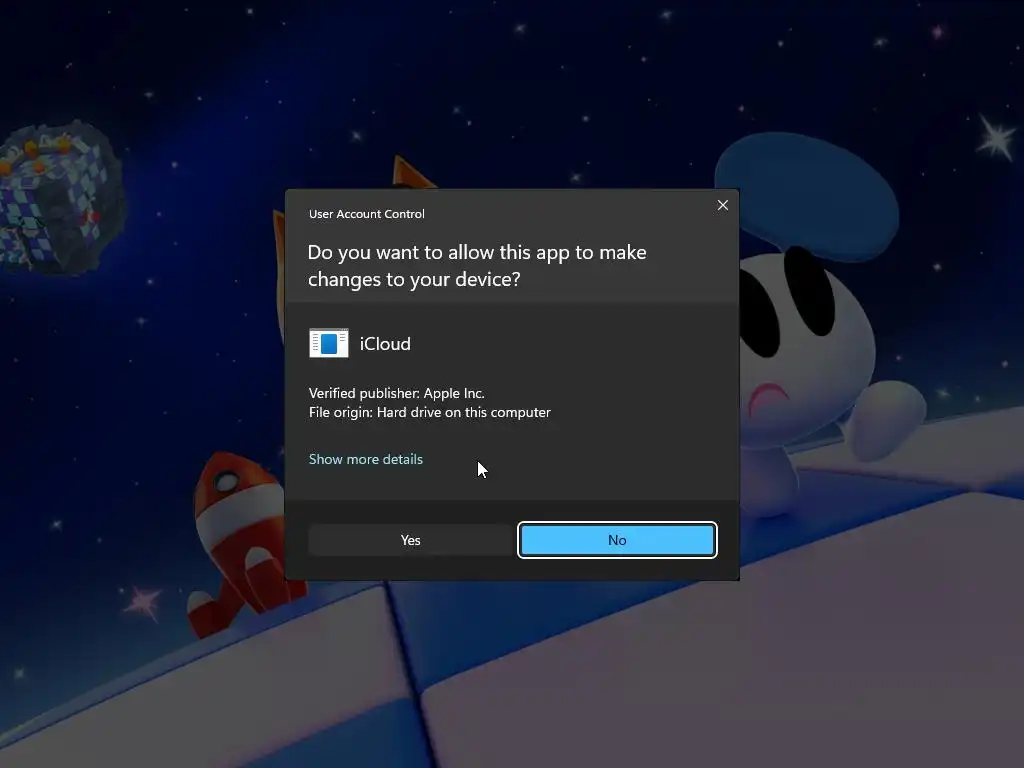Click the 'Do you want to allow' heading
1024x768 pixels.
[x=477, y=266]
